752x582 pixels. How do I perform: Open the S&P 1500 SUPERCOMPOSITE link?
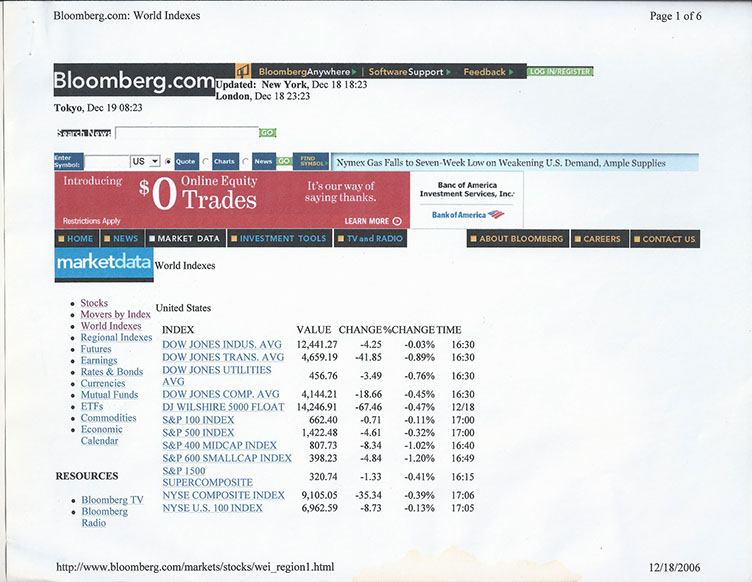207,477
